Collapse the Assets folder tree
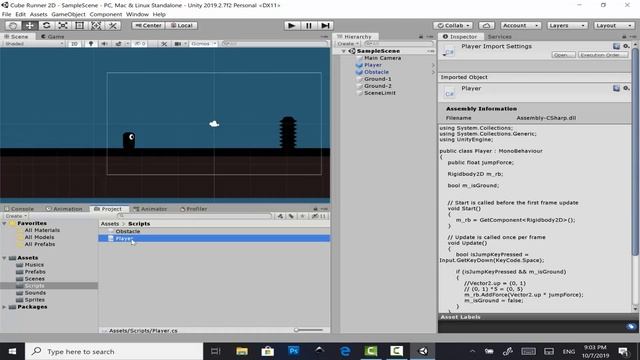The image size is (640, 360). [4, 258]
